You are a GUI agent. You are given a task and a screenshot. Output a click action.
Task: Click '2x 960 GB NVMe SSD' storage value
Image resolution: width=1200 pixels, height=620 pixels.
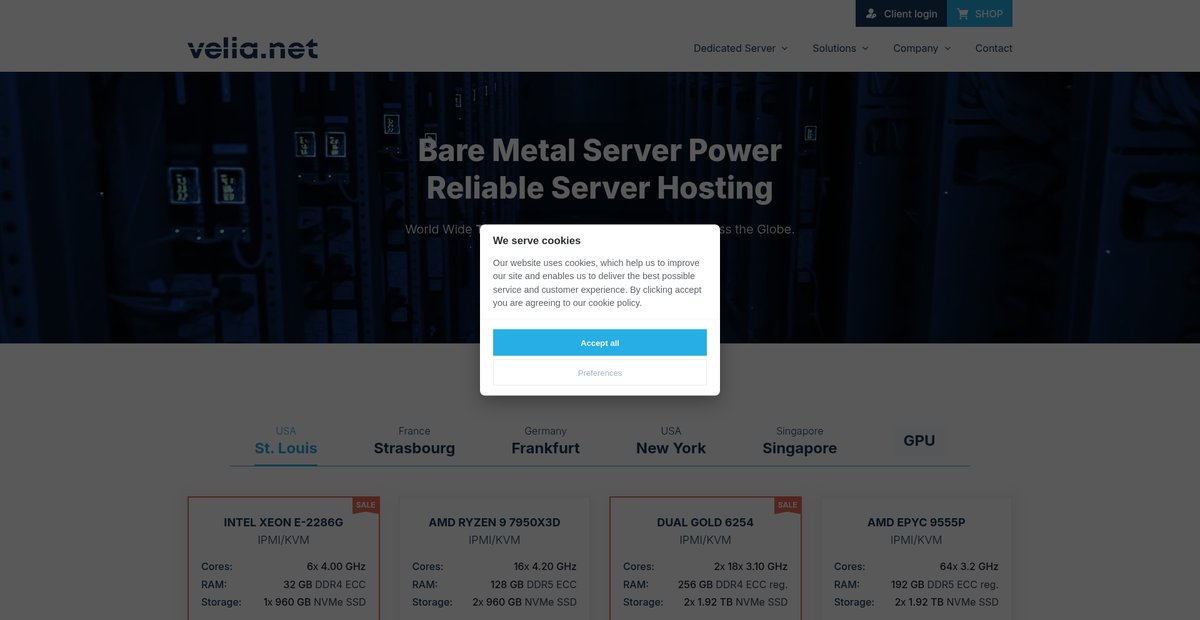(x=525, y=602)
